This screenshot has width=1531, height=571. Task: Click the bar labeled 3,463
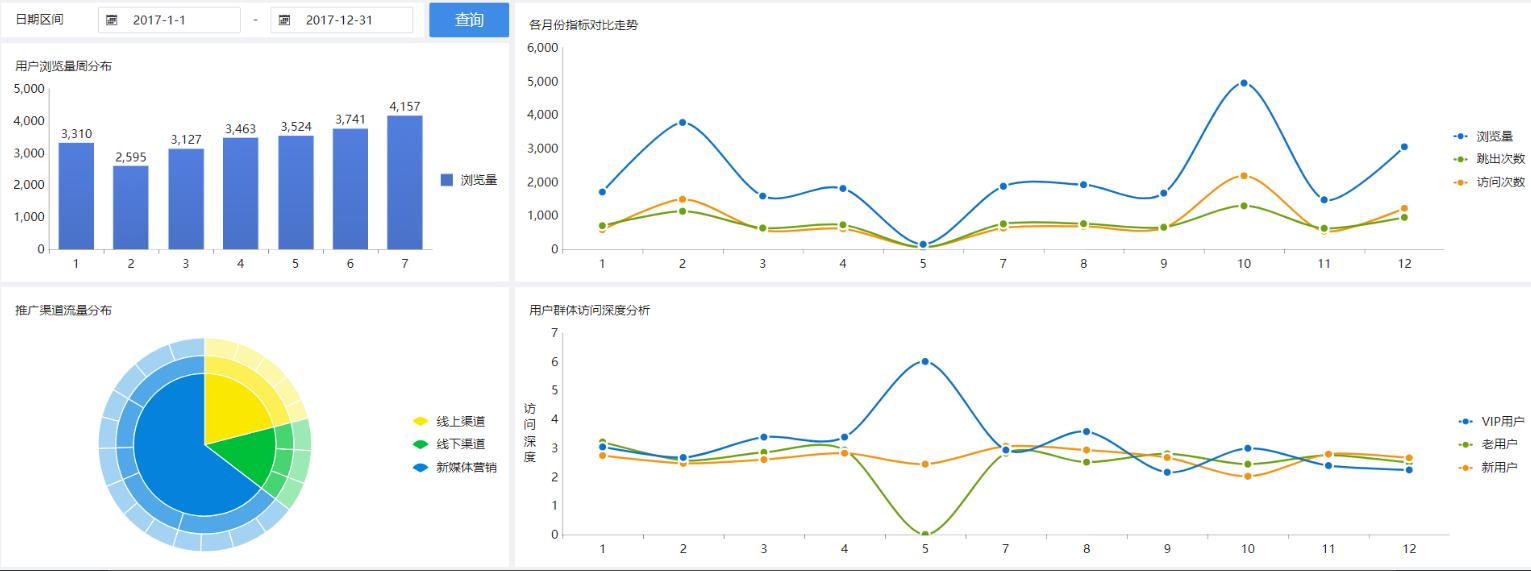pos(241,193)
